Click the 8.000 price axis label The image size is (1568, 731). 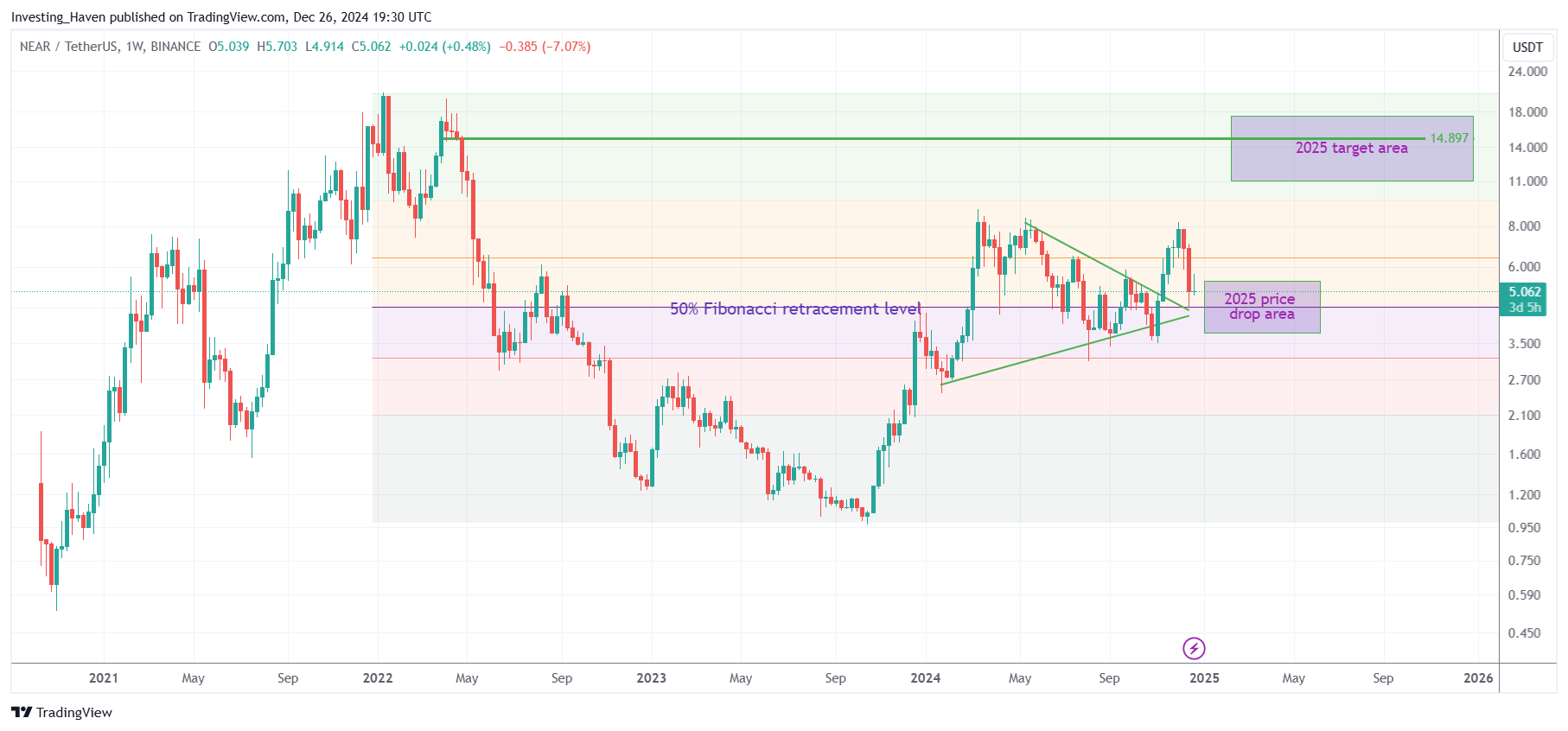click(x=1524, y=226)
